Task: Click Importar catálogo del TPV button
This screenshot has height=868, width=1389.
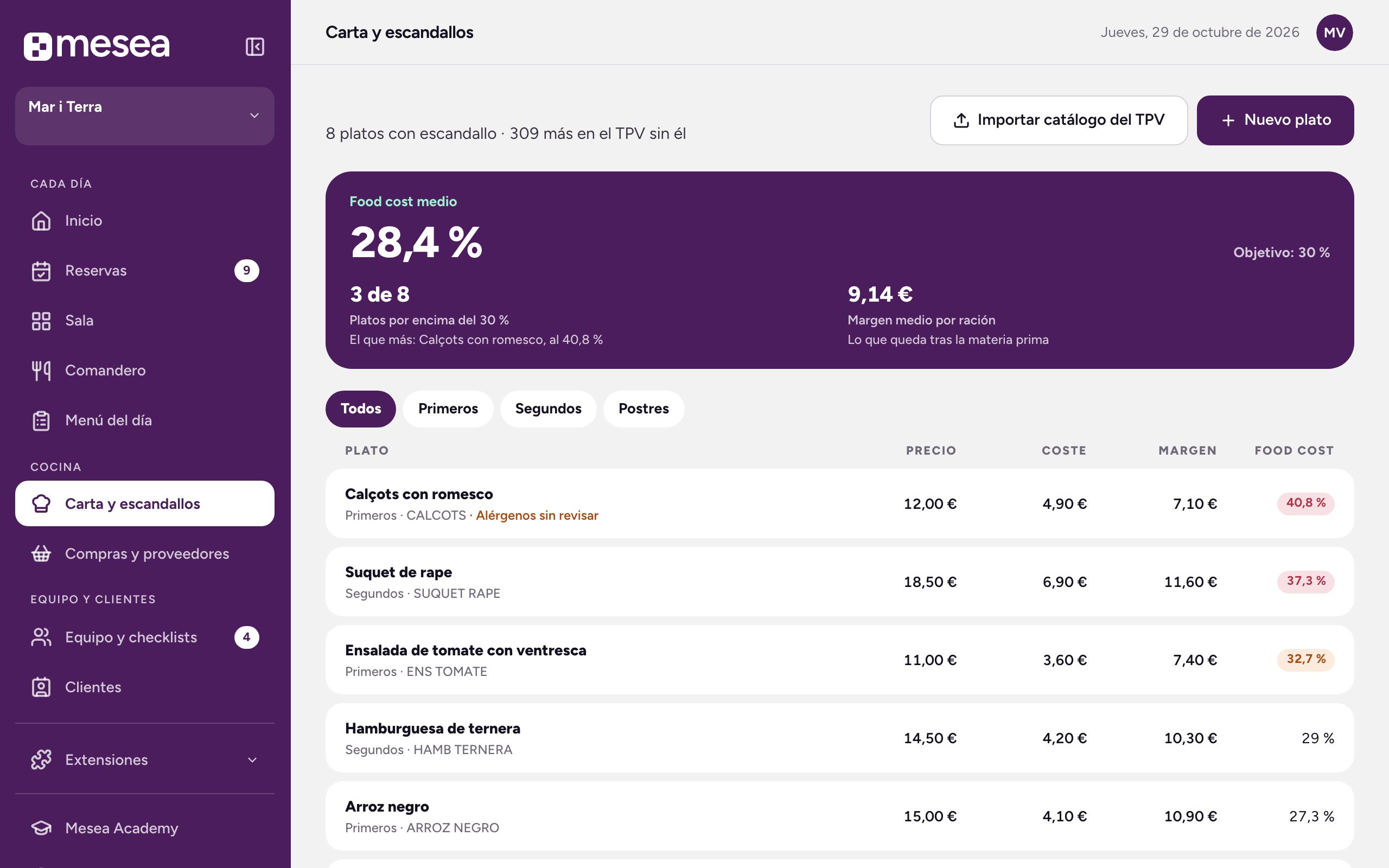Action: click(x=1059, y=120)
